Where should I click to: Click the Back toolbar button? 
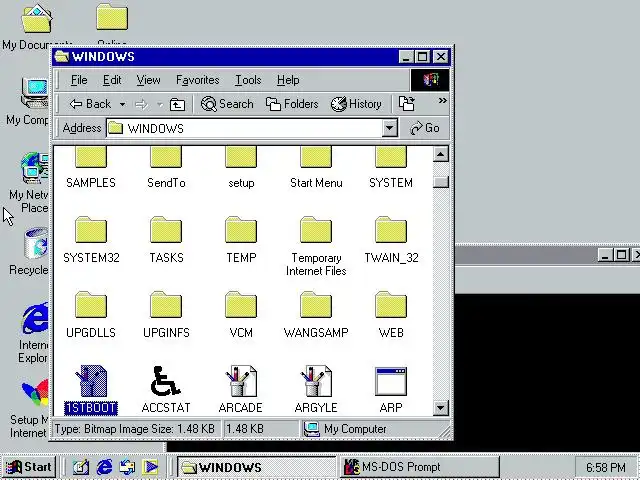click(90, 104)
